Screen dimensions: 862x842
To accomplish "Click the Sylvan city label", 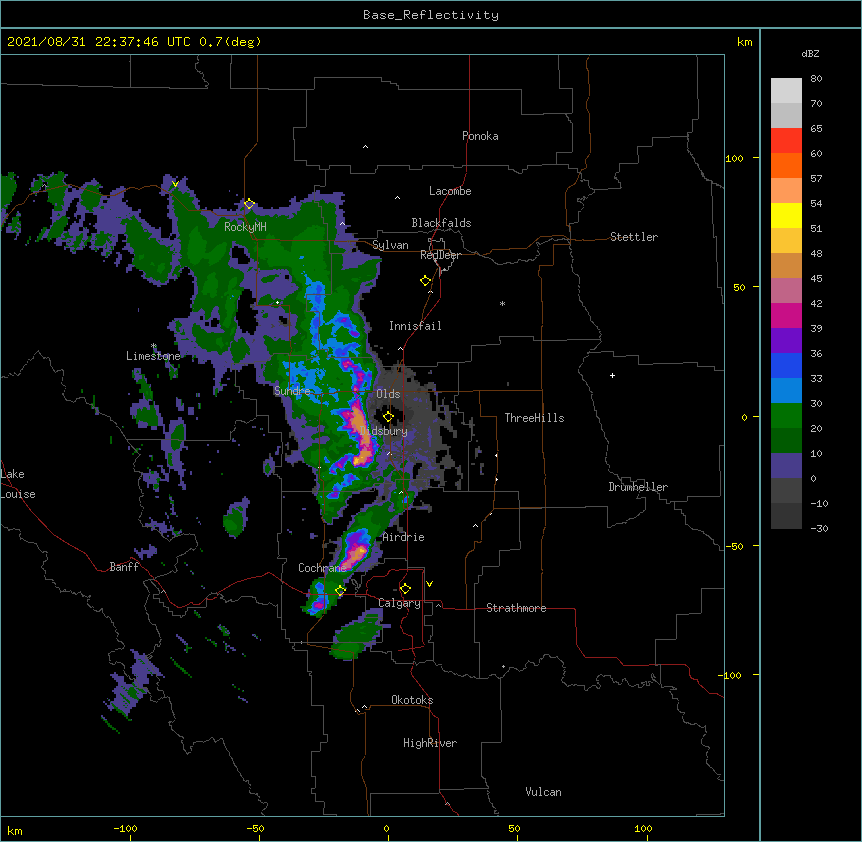I will point(390,245).
